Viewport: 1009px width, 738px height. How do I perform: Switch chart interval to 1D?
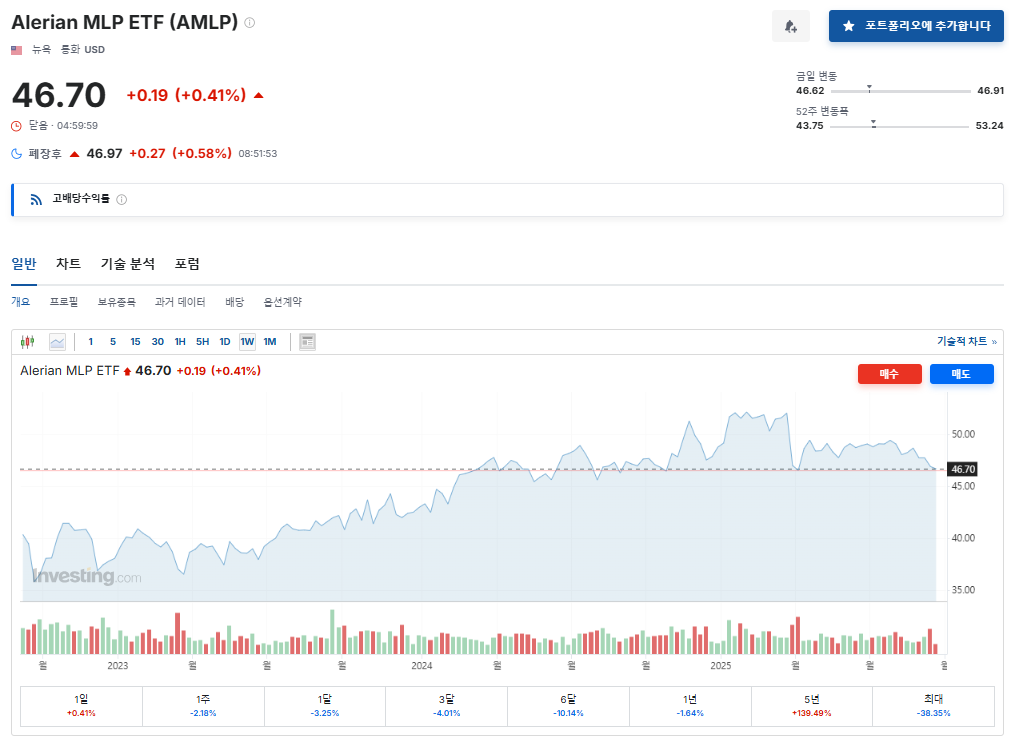(225, 341)
